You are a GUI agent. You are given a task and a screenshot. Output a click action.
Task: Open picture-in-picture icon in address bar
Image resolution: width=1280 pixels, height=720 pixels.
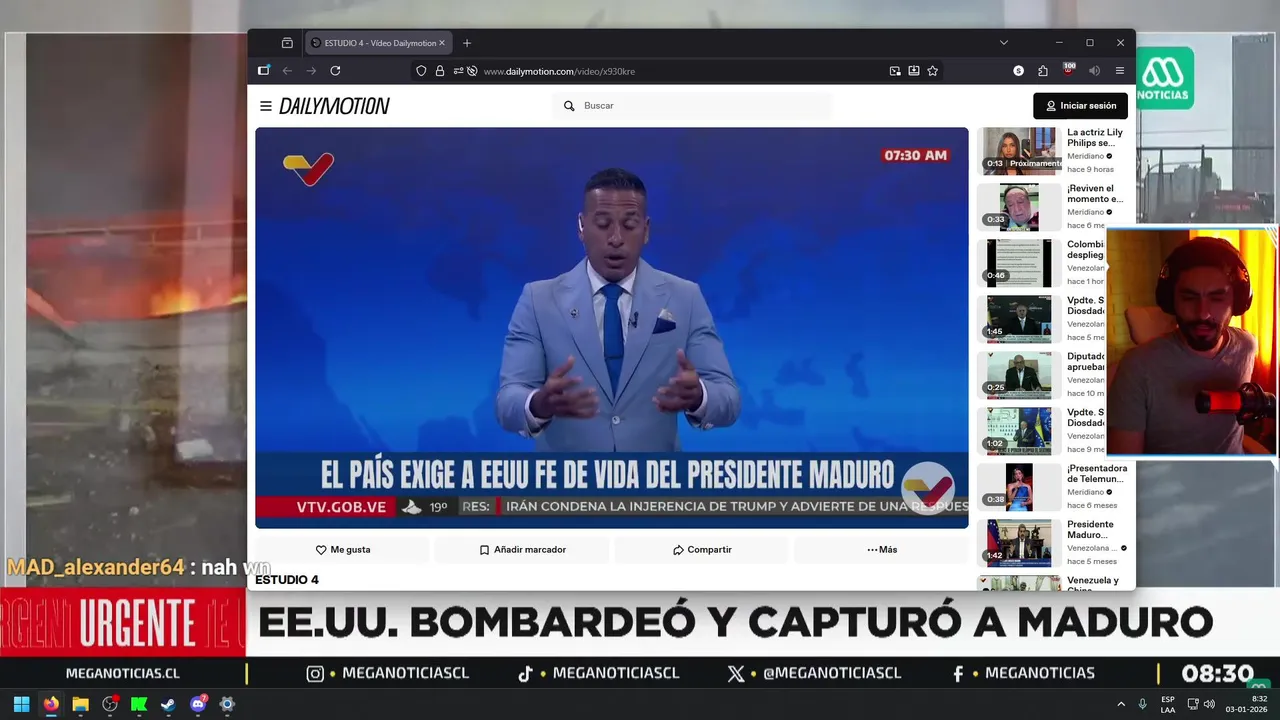click(x=895, y=71)
